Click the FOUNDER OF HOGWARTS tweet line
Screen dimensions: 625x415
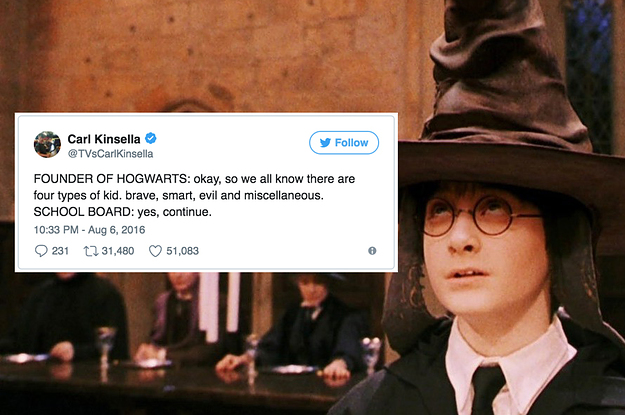[x=194, y=179]
